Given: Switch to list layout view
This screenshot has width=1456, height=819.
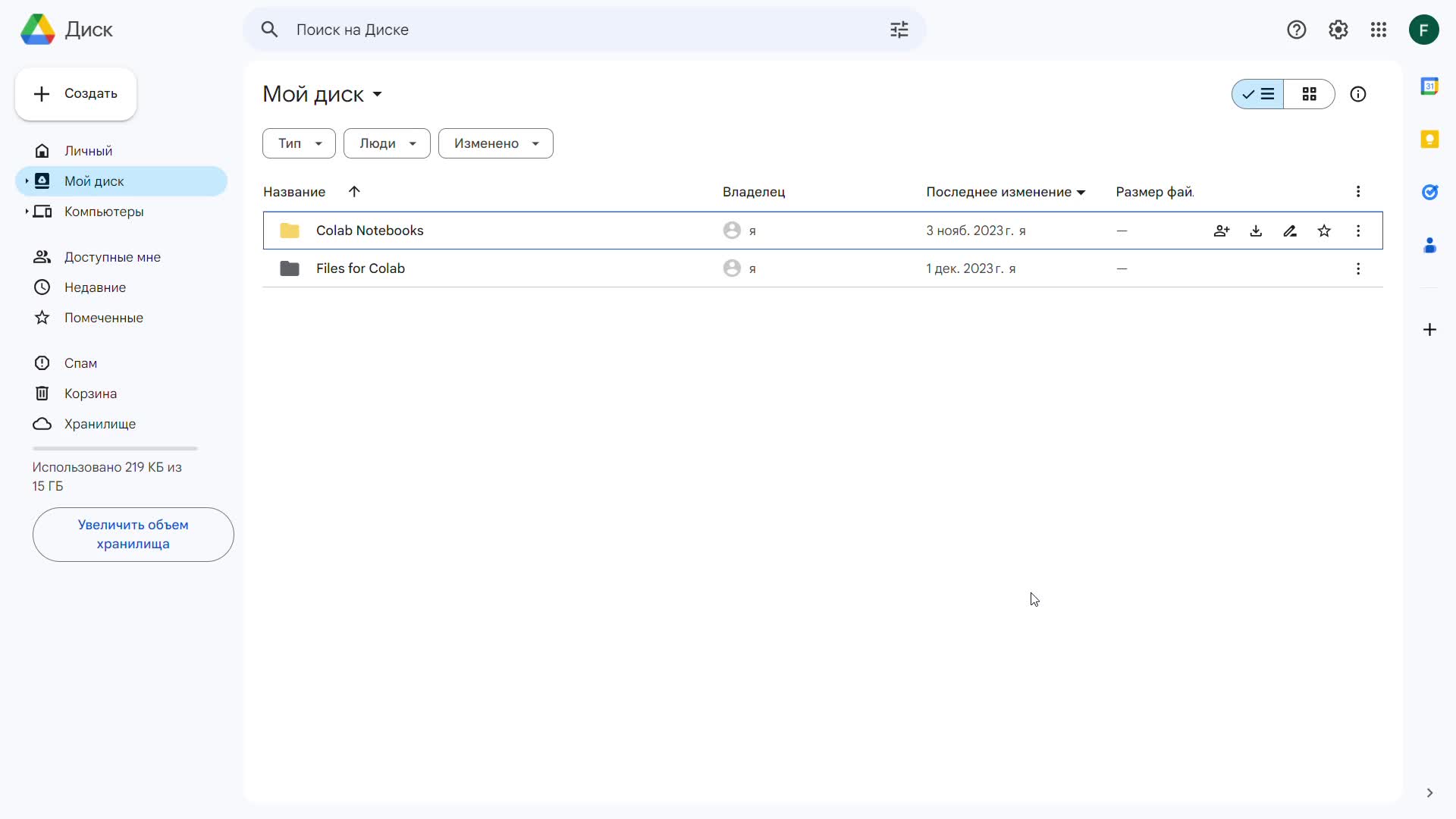Looking at the screenshot, I should point(1258,94).
